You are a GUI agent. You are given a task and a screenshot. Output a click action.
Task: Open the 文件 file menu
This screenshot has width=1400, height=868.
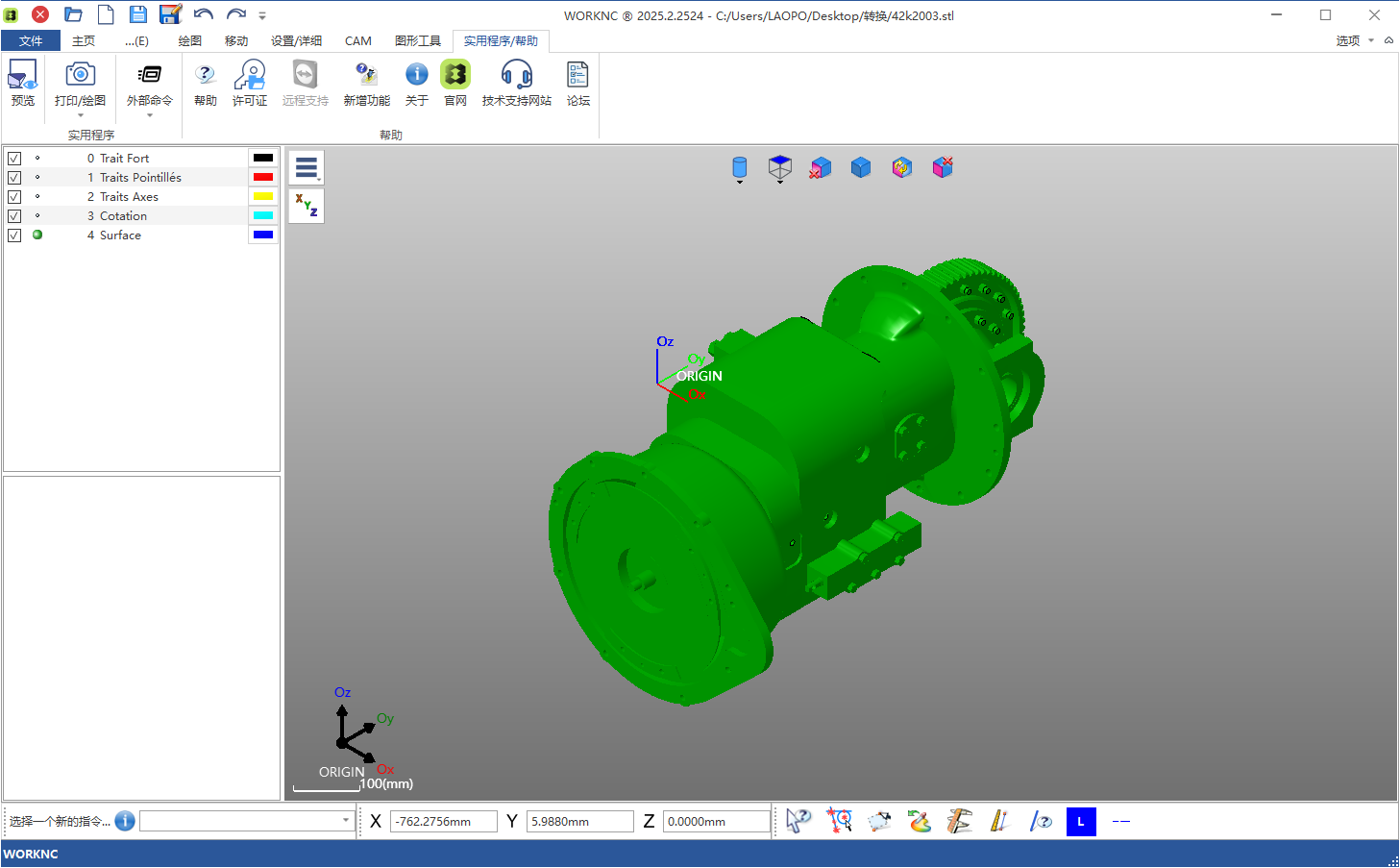pyautogui.click(x=31, y=40)
